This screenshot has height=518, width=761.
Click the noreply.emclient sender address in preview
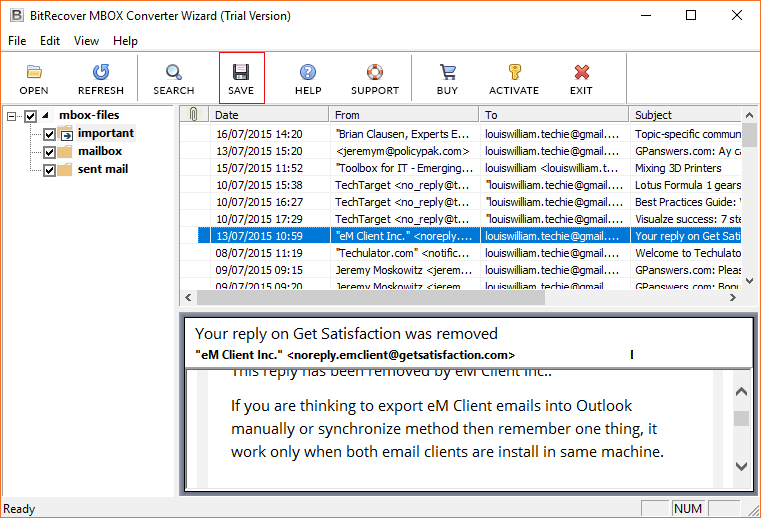(401, 355)
